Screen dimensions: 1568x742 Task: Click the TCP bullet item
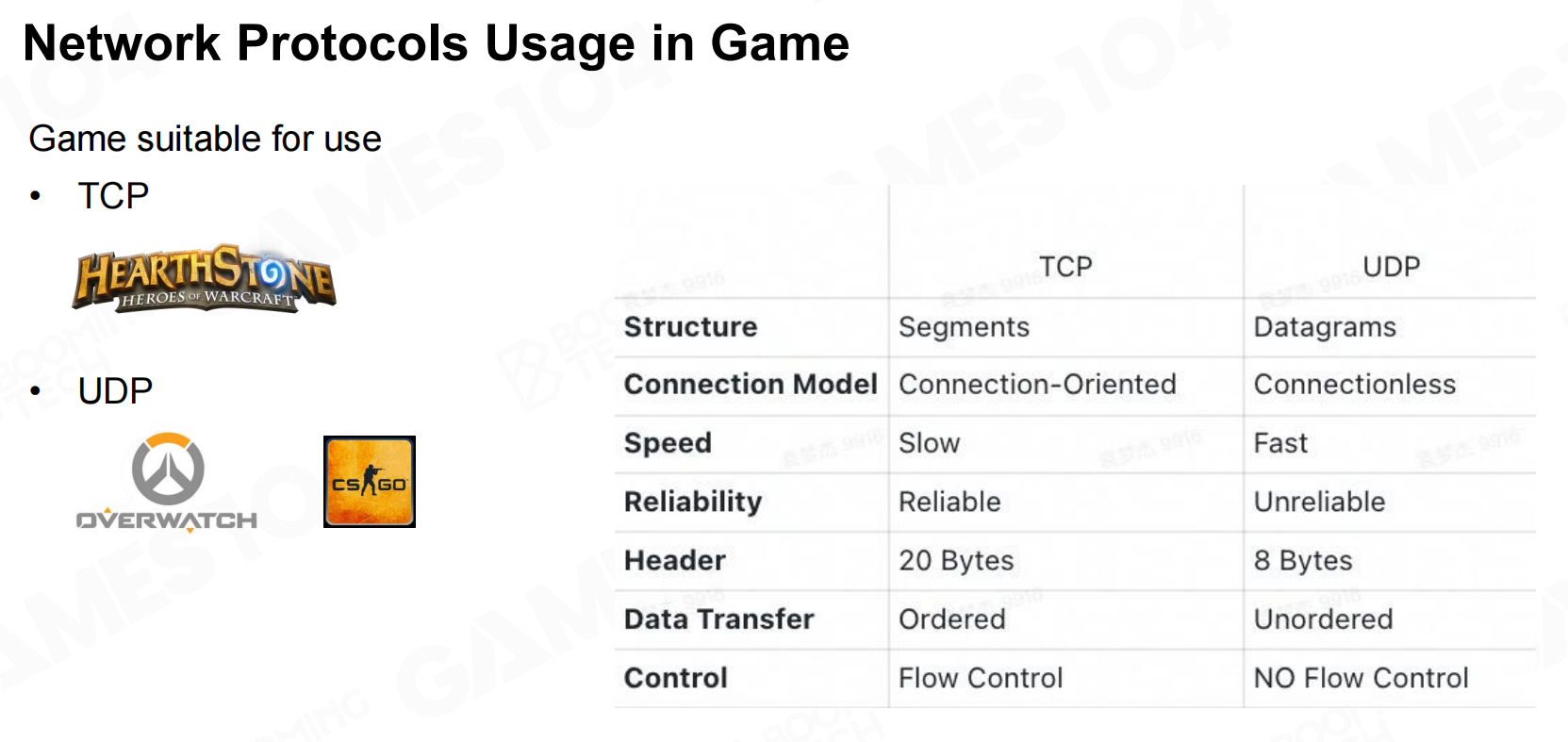click(x=113, y=196)
